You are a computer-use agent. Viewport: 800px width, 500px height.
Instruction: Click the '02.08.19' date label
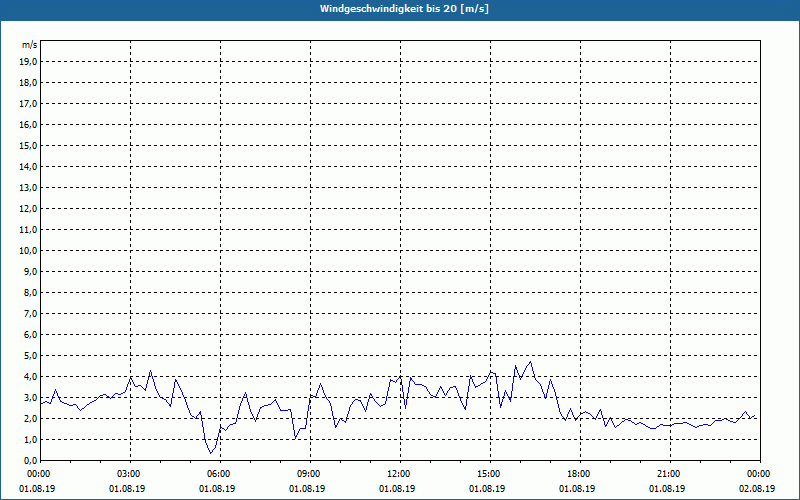(x=757, y=488)
